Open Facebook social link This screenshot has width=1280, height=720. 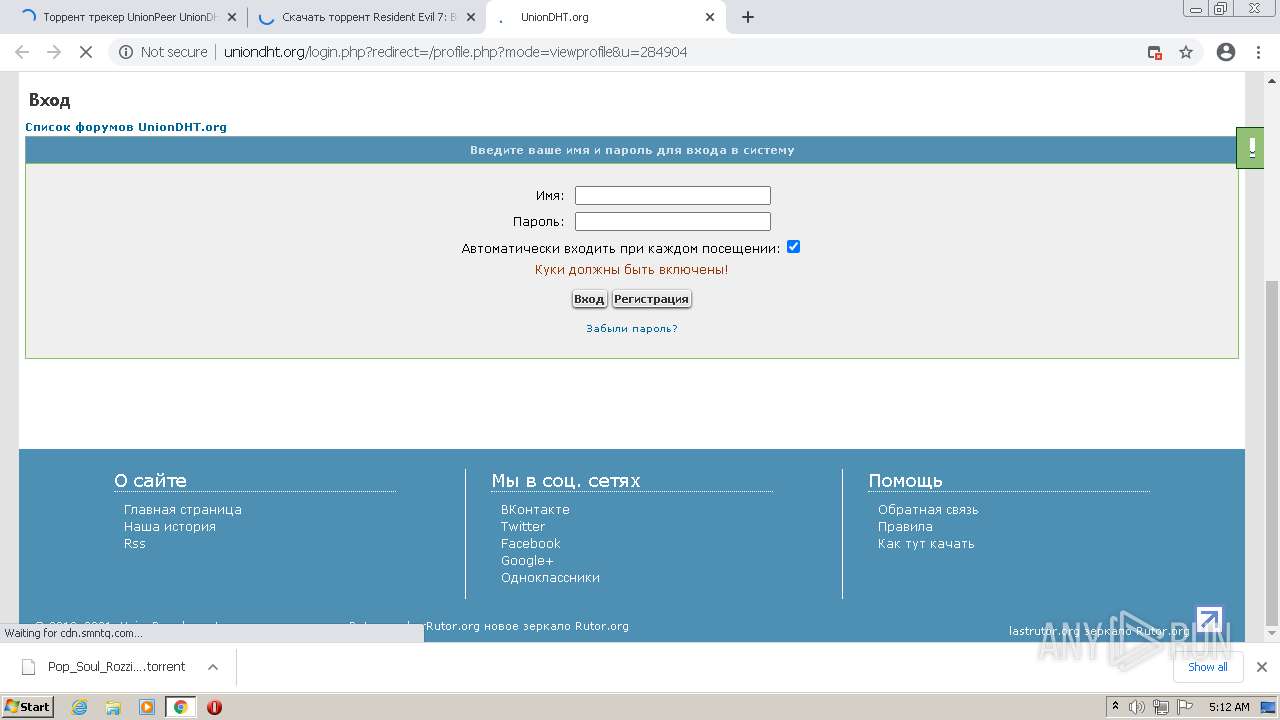point(531,544)
